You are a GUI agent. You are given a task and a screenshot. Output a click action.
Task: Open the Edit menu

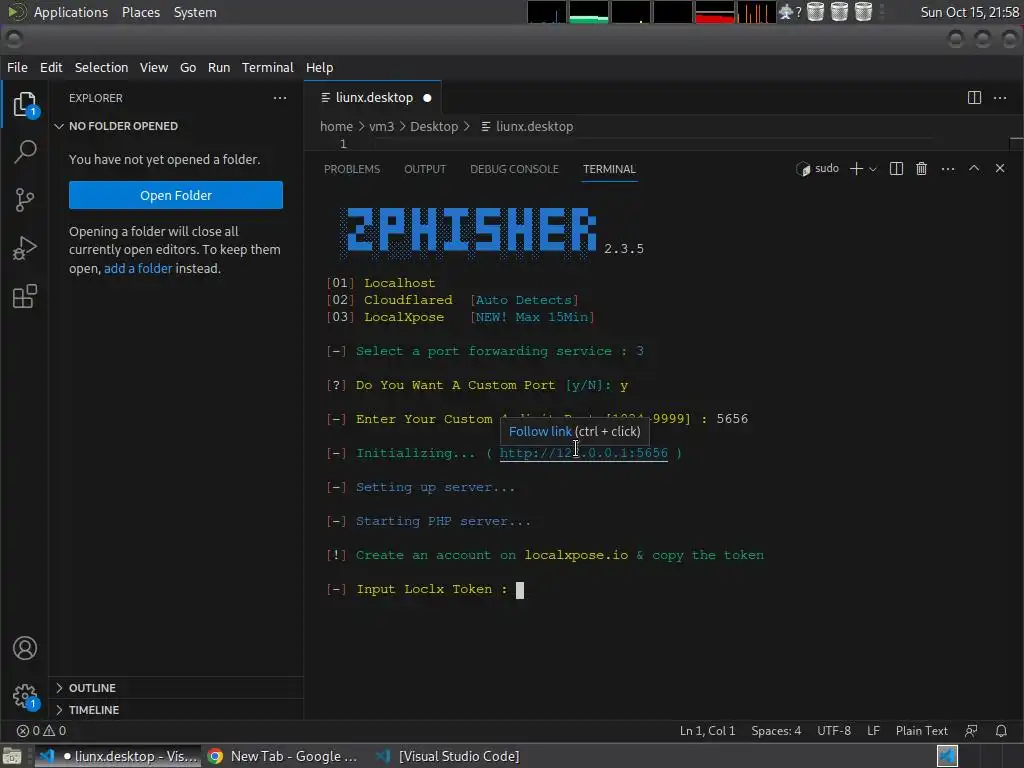coord(51,67)
